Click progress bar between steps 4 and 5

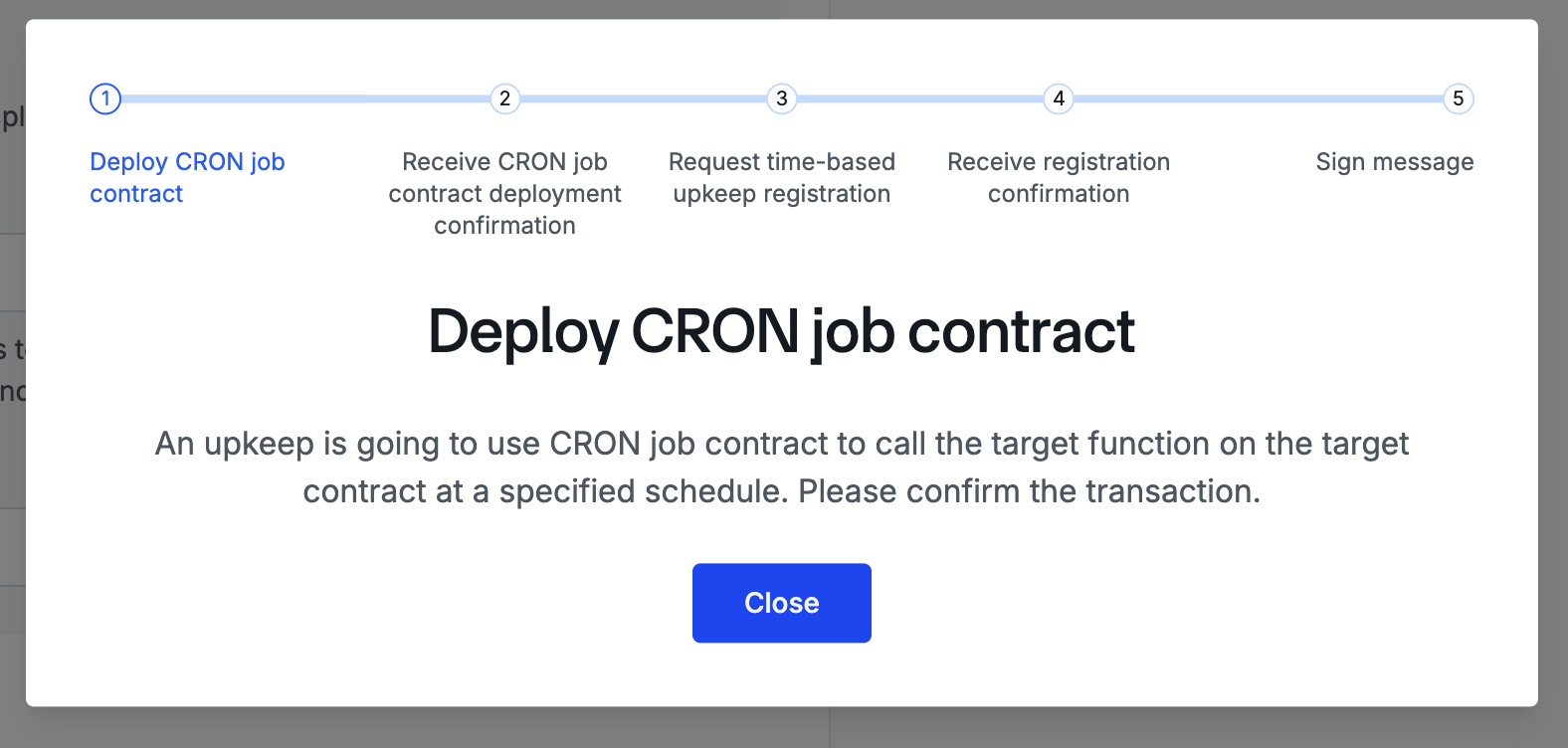tap(1258, 98)
